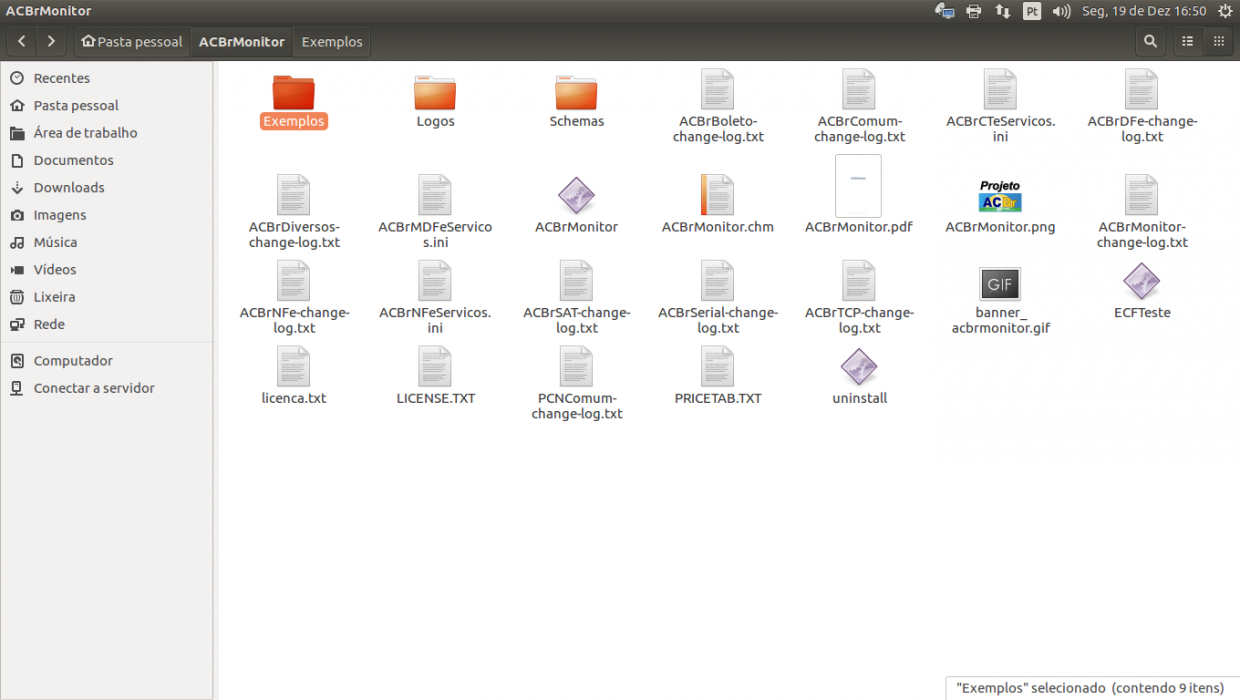The image size is (1240, 700).
Task: Navigate to Pasta pessoal in path bar
Action: (132, 41)
